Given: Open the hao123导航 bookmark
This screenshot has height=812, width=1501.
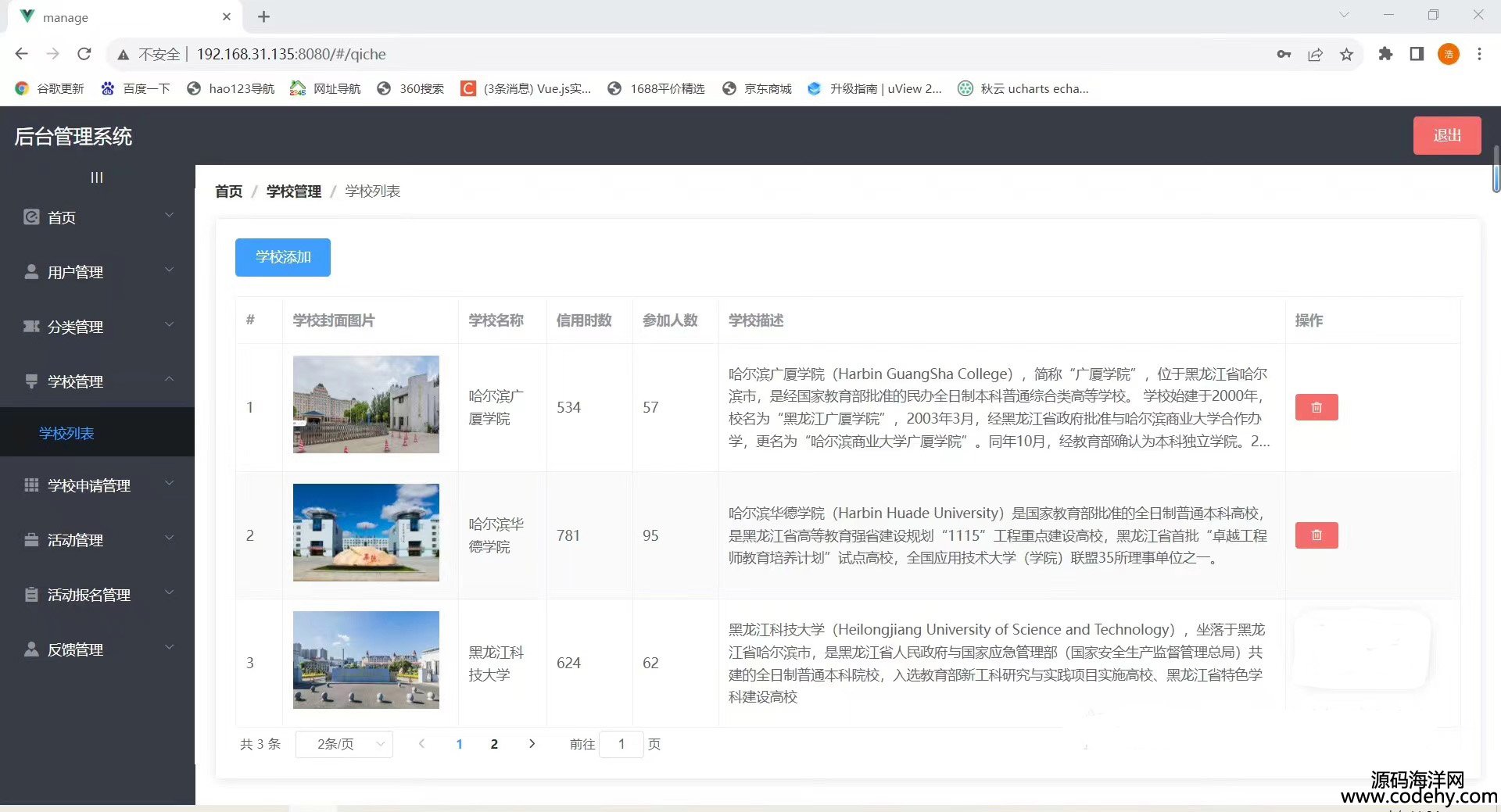Looking at the screenshot, I should [231, 88].
